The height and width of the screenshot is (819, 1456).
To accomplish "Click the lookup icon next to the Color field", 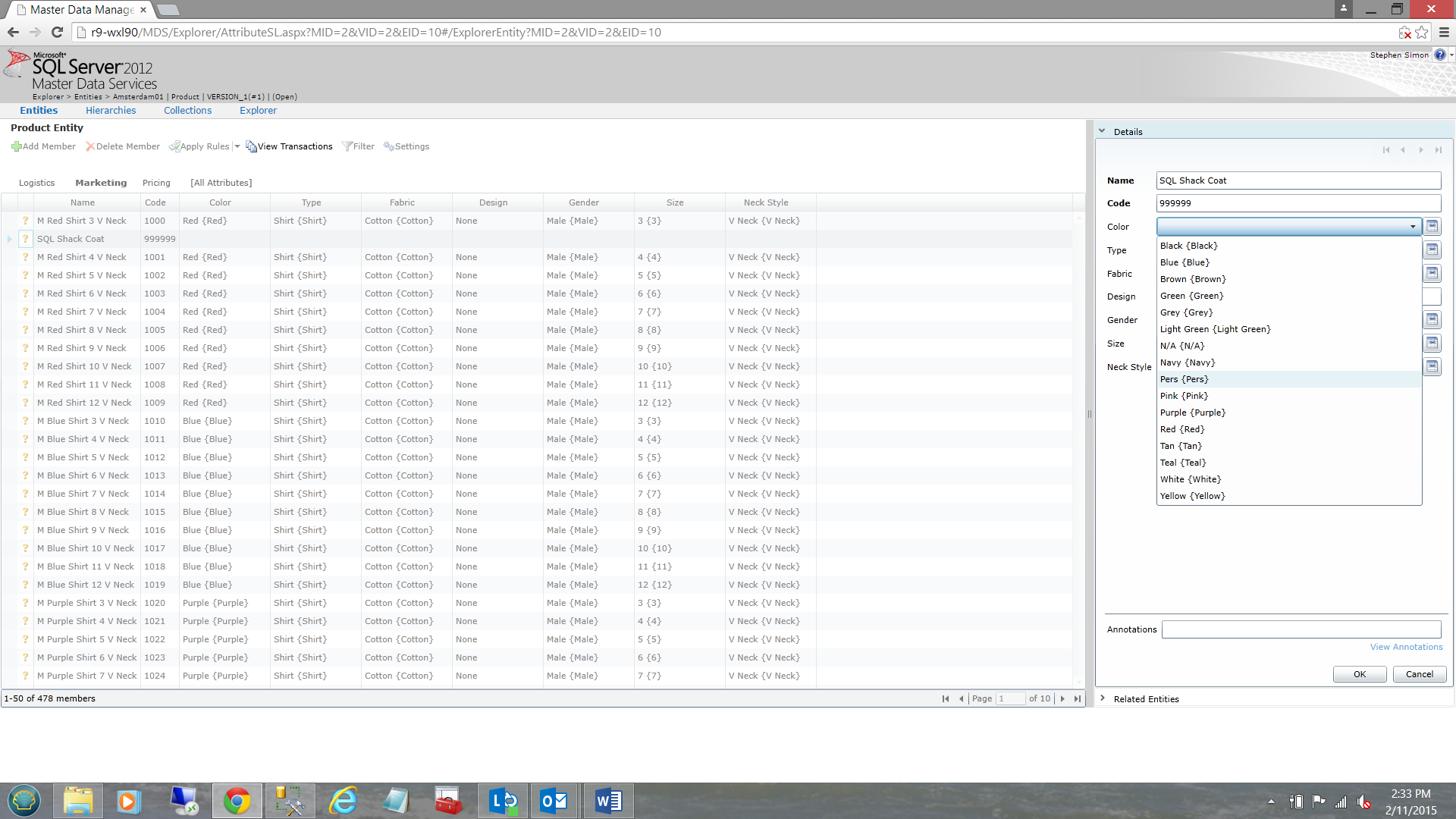I will coord(1432,226).
